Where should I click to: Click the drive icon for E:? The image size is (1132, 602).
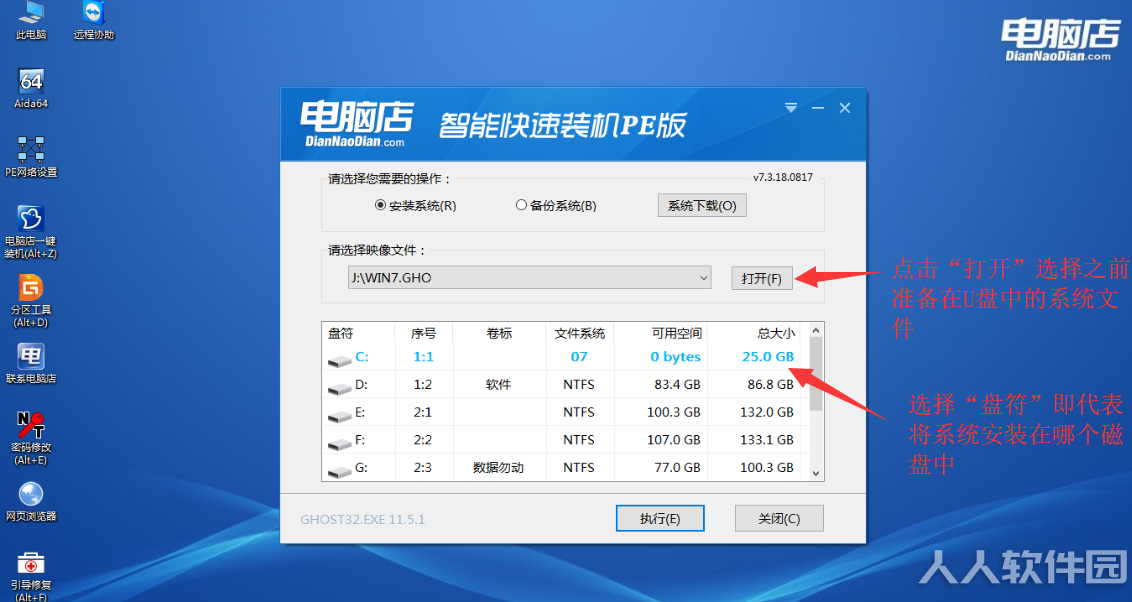coord(339,415)
